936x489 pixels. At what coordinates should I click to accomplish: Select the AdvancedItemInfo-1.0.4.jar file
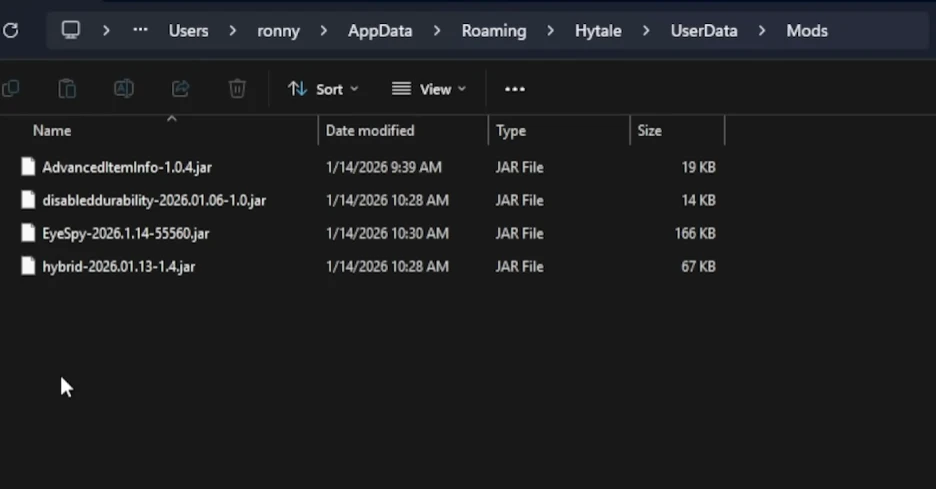click(x=126, y=167)
